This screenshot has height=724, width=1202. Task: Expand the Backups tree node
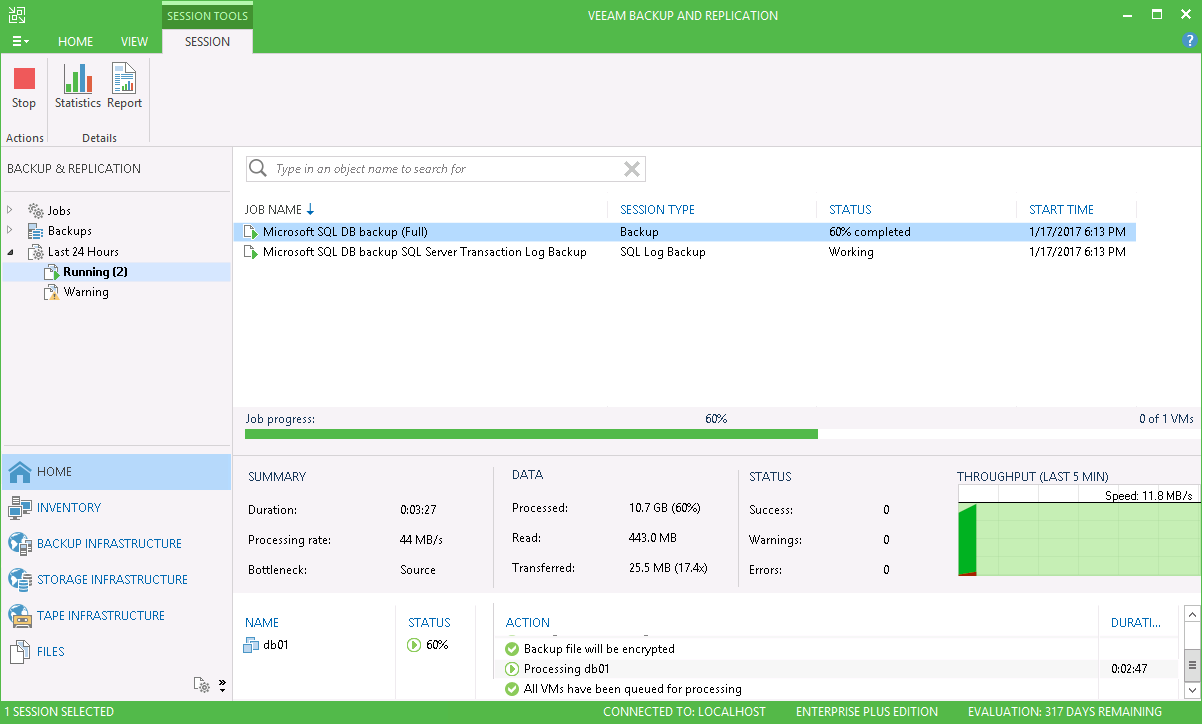(10, 231)
